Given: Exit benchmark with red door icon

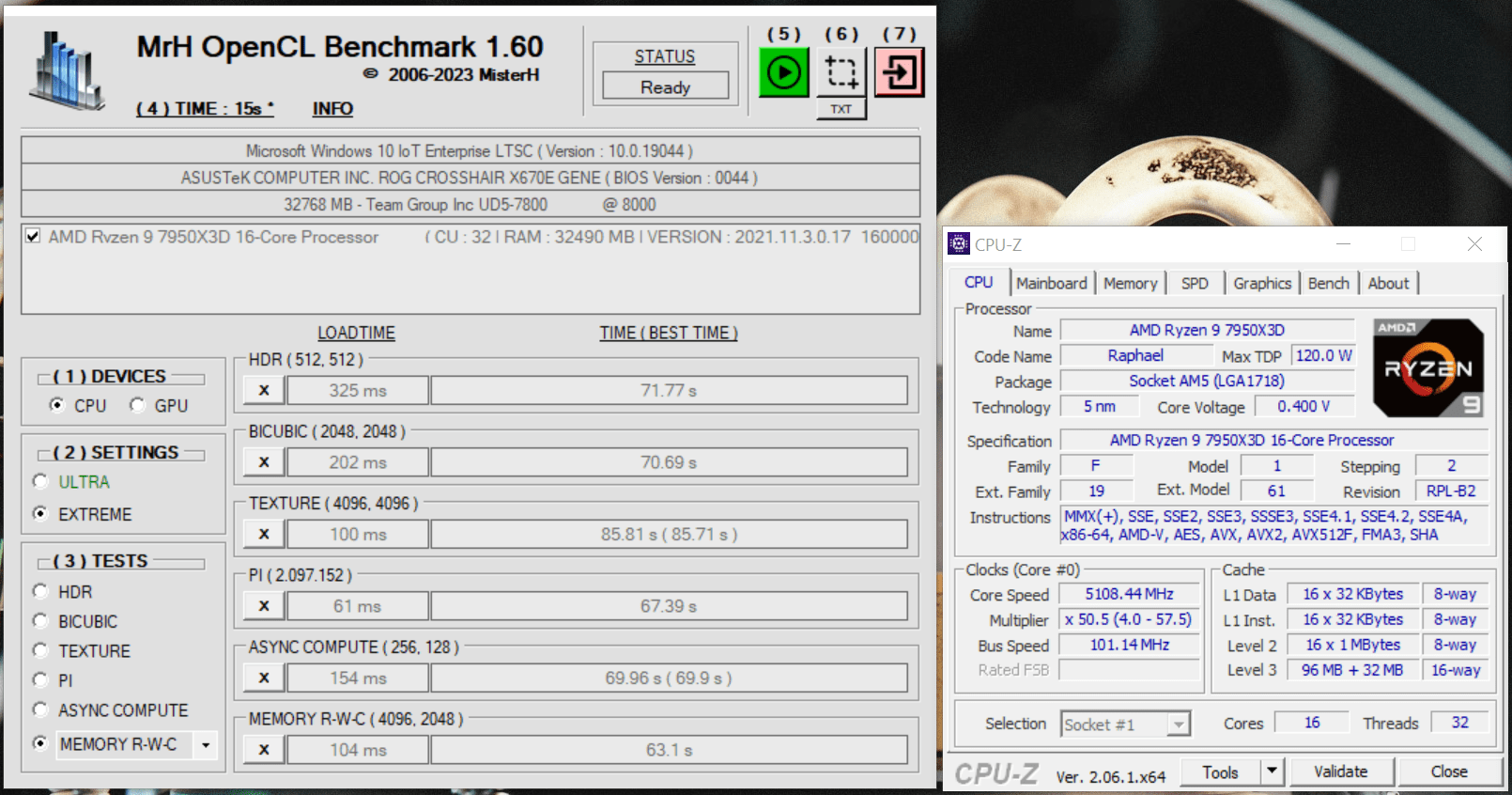Looking at the screenshot, I should tap(900, 72).
